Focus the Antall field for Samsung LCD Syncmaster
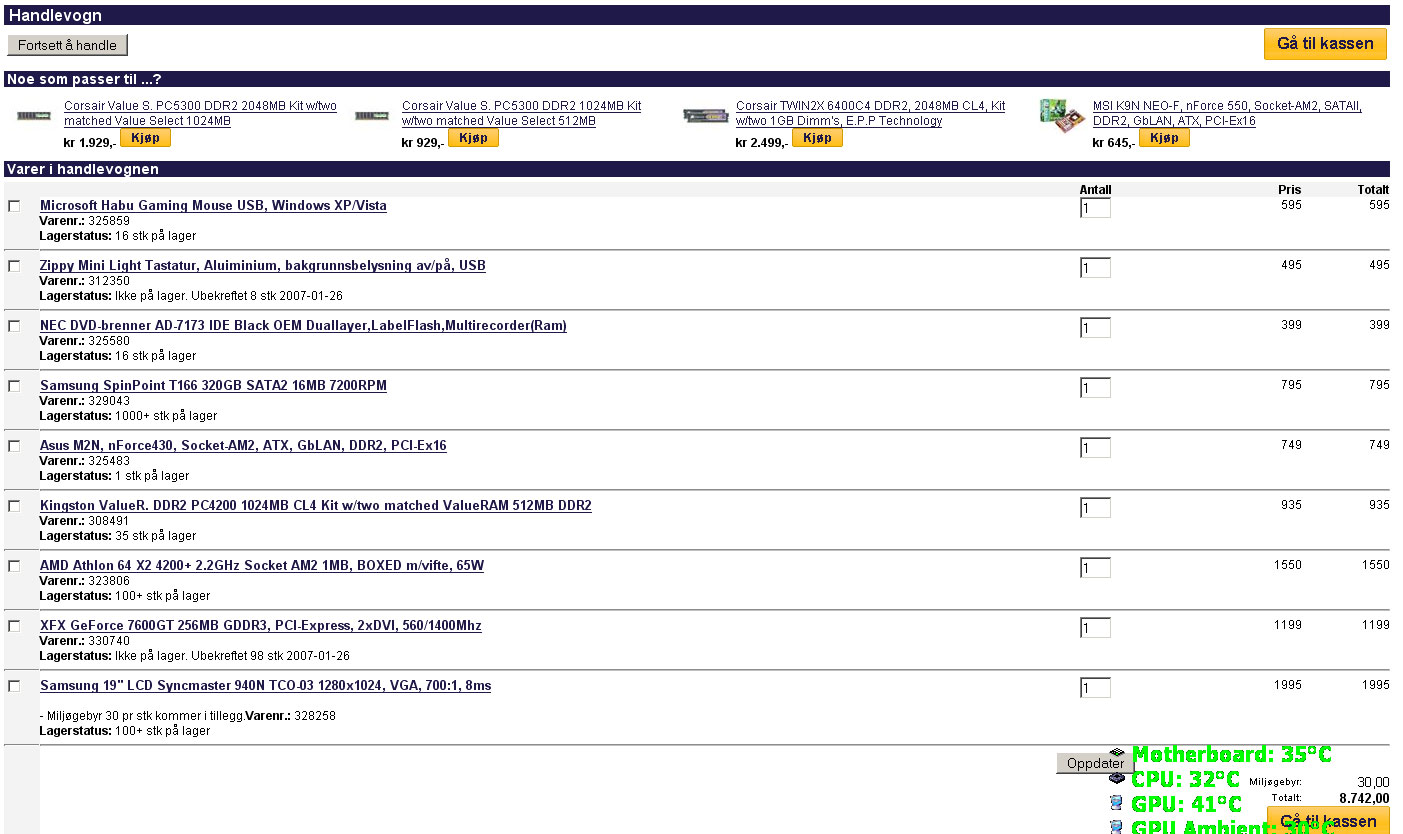The image size is (1403, 834). [x=1095, y=688]
